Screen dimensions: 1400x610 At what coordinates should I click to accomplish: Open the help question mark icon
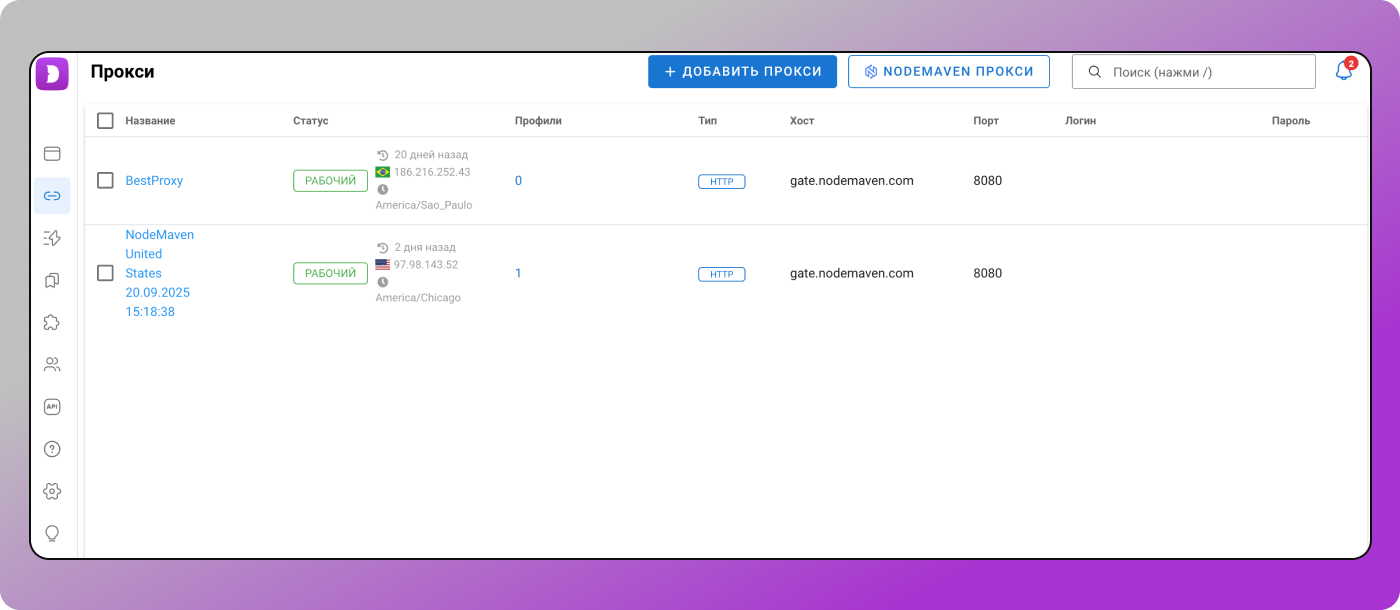click(x=52, y=449)
